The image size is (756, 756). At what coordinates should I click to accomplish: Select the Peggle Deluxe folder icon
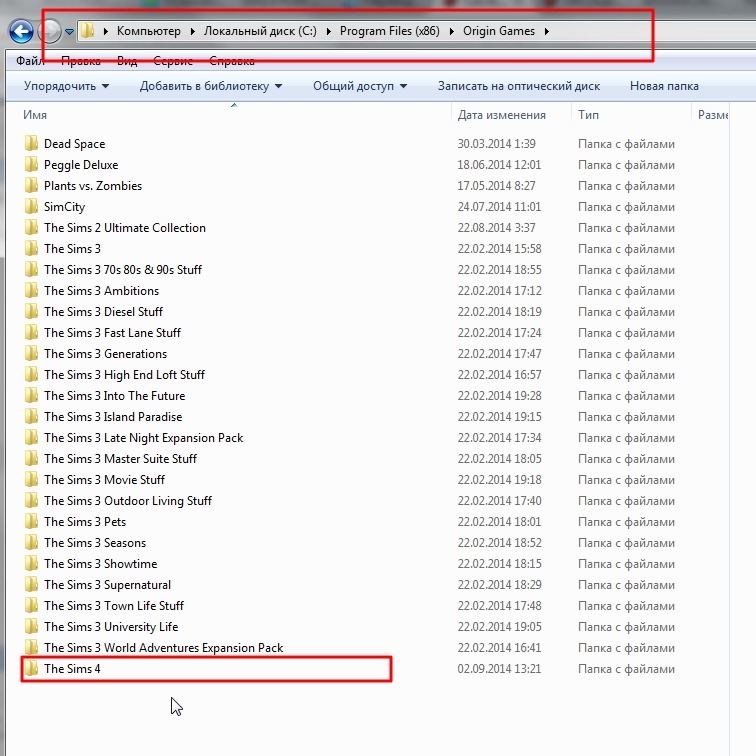pos(31,164)
